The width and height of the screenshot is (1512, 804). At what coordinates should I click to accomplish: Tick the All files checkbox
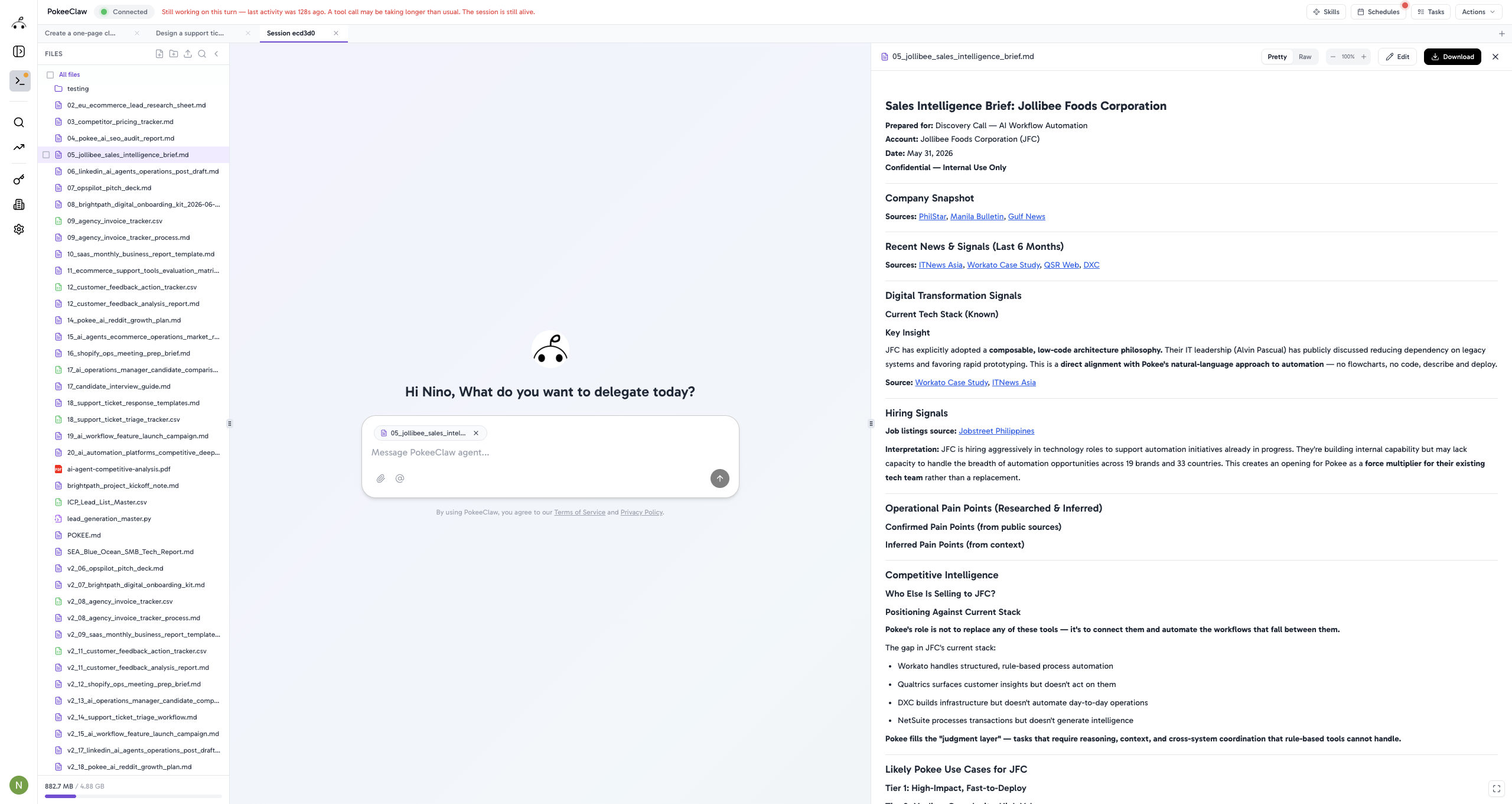(50, 75)
